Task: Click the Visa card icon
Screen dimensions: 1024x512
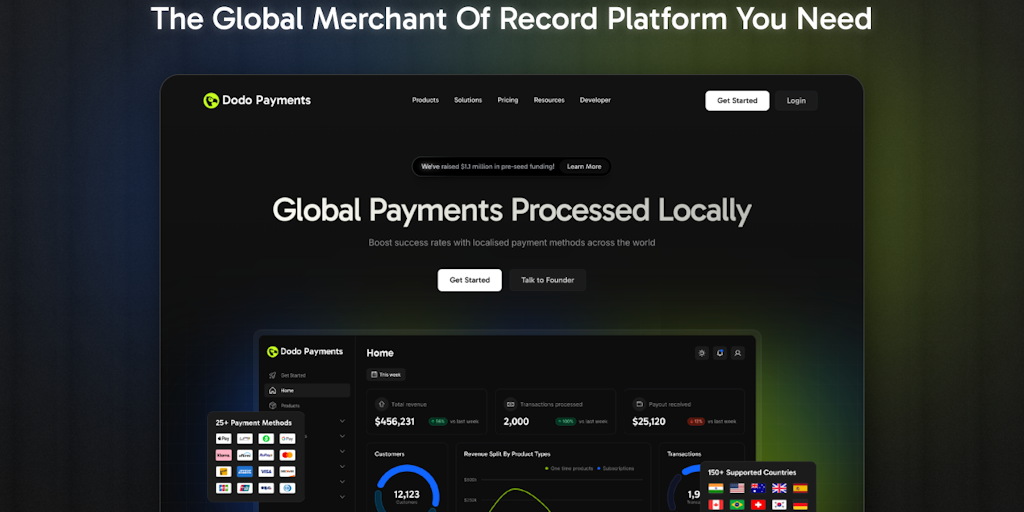Action: coord(266,471)
